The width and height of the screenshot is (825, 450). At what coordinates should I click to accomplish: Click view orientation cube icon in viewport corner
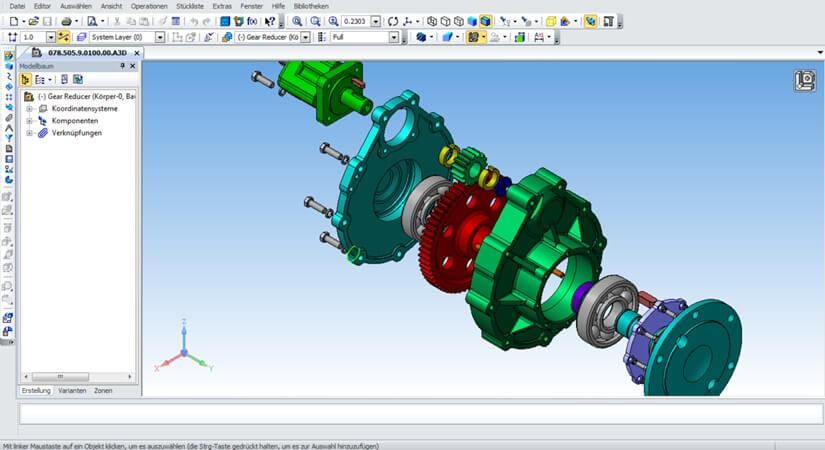click(805, 81)
